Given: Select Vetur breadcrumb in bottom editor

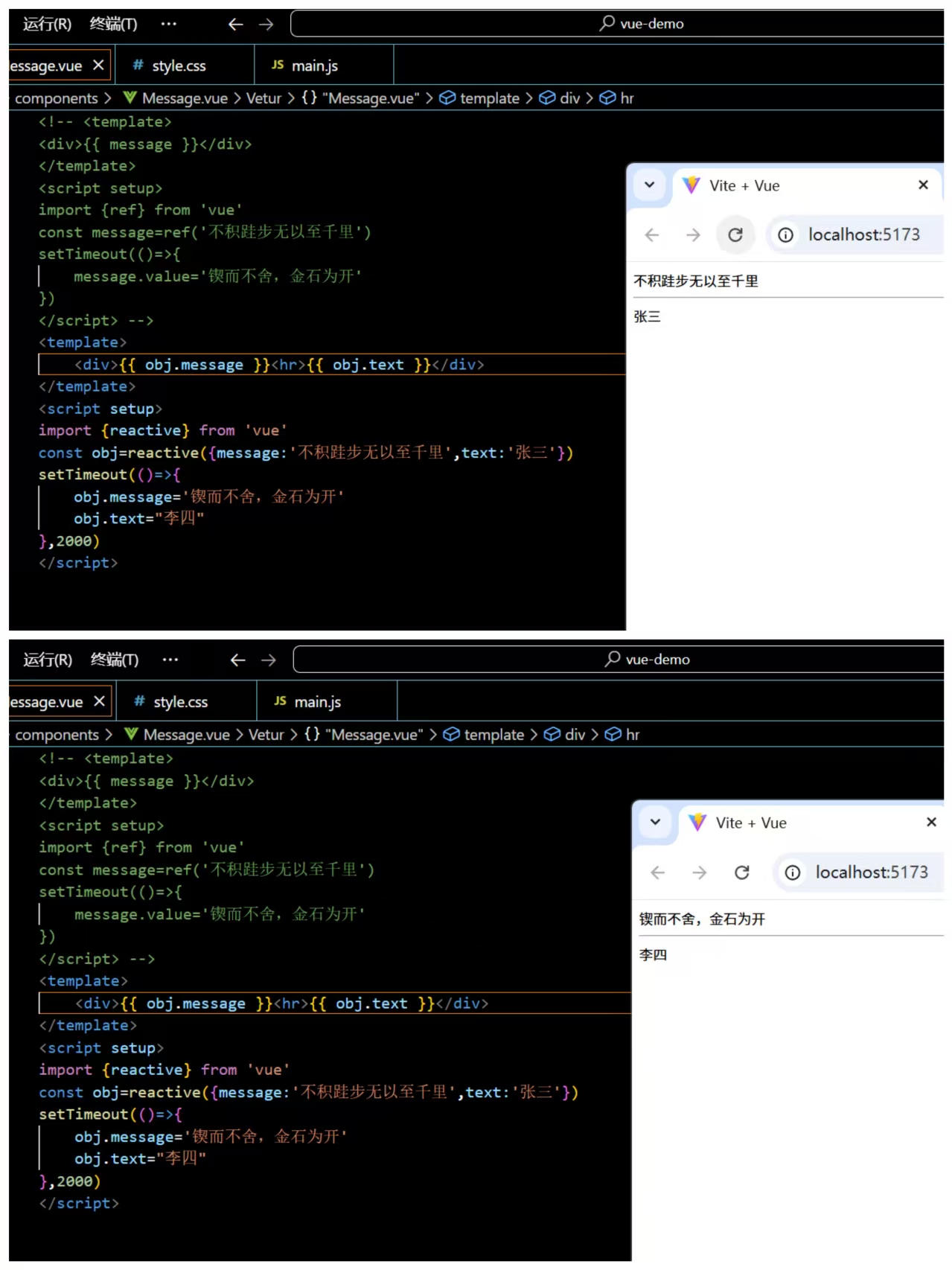Looking at the screenshot, I should point(266,735).
